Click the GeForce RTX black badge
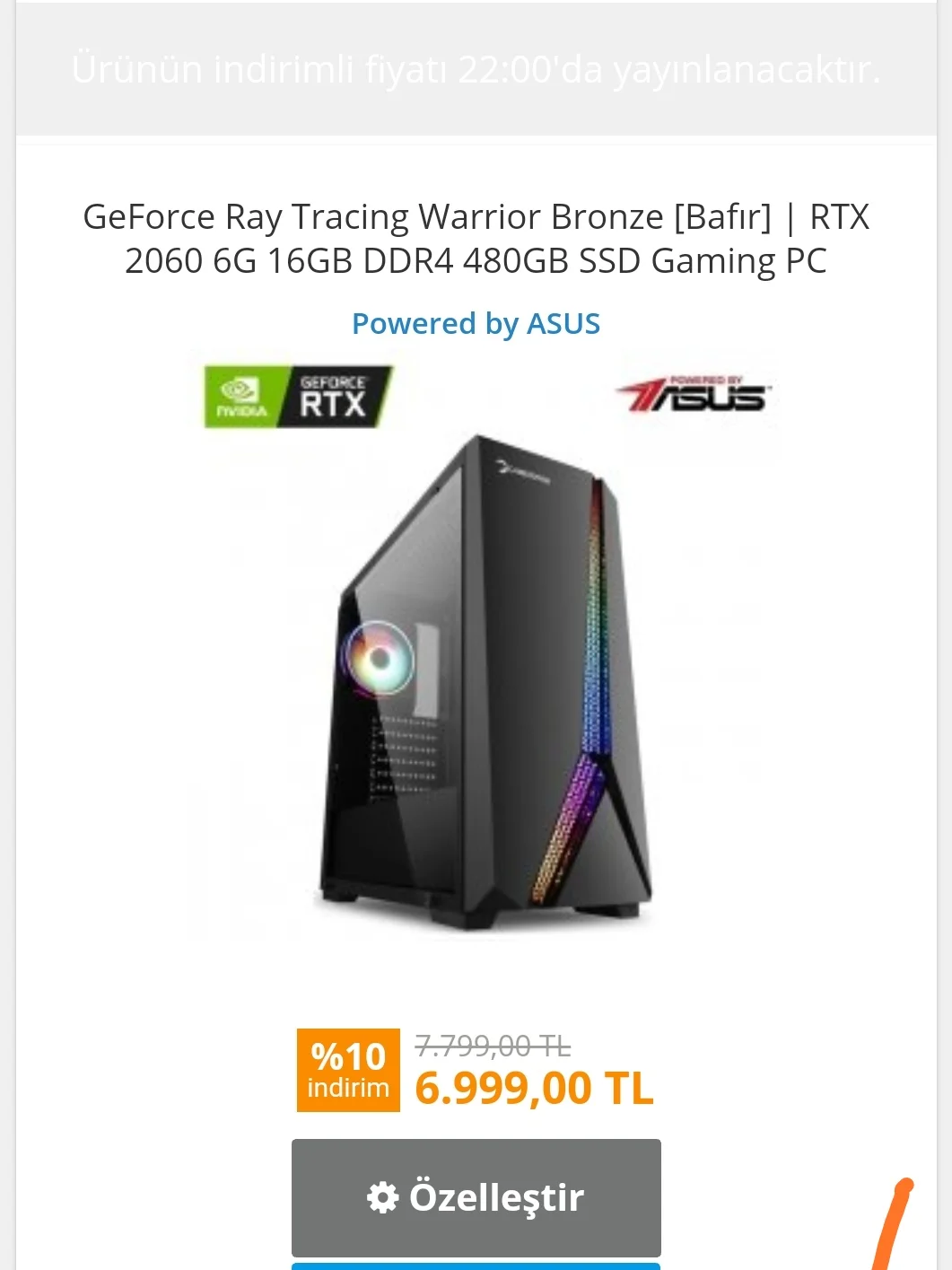This screenshot has height=1270, width=952. click(x=334, y=396)
